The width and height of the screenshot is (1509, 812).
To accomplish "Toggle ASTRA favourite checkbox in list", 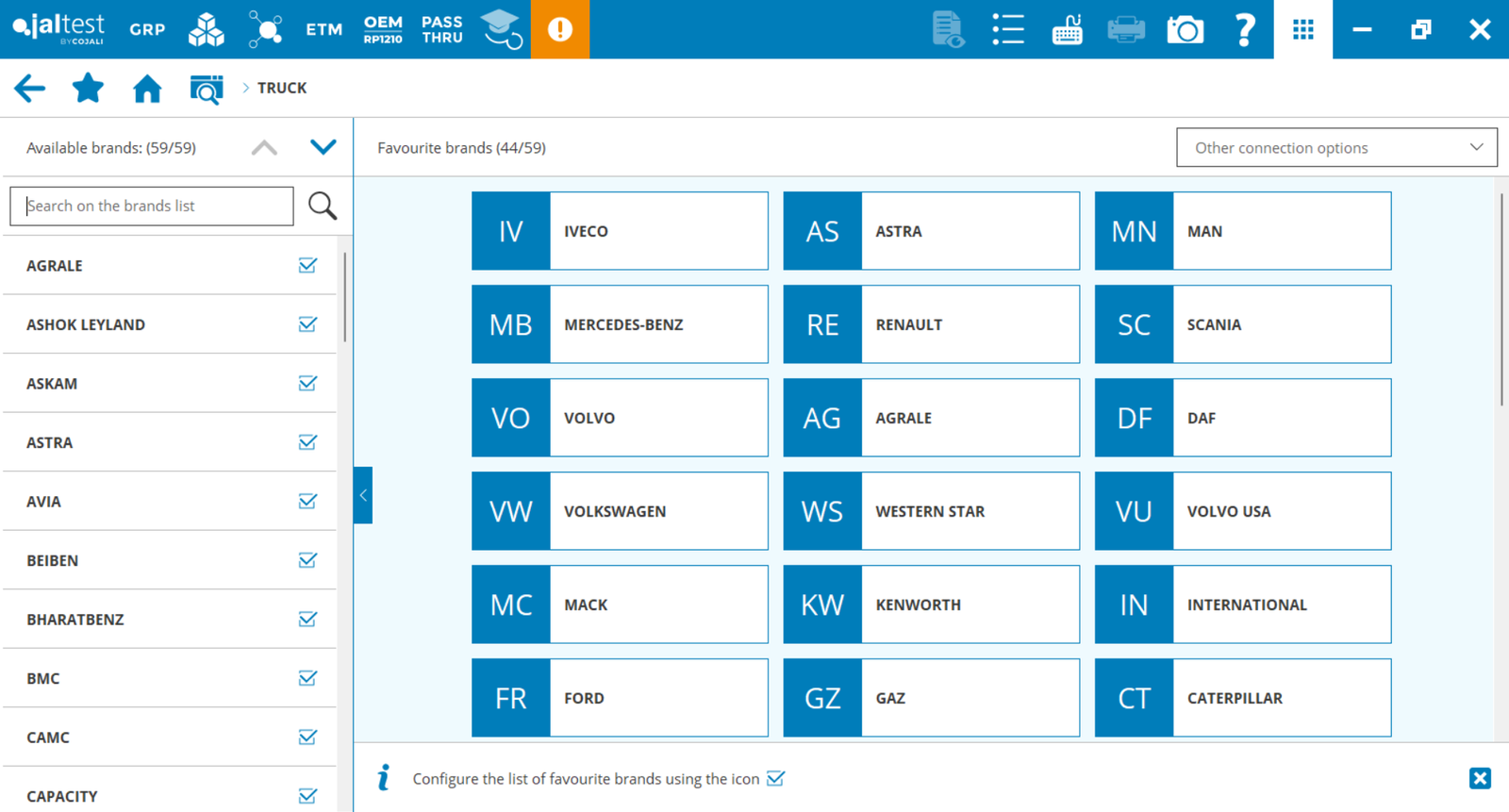I will pos(307,442).
